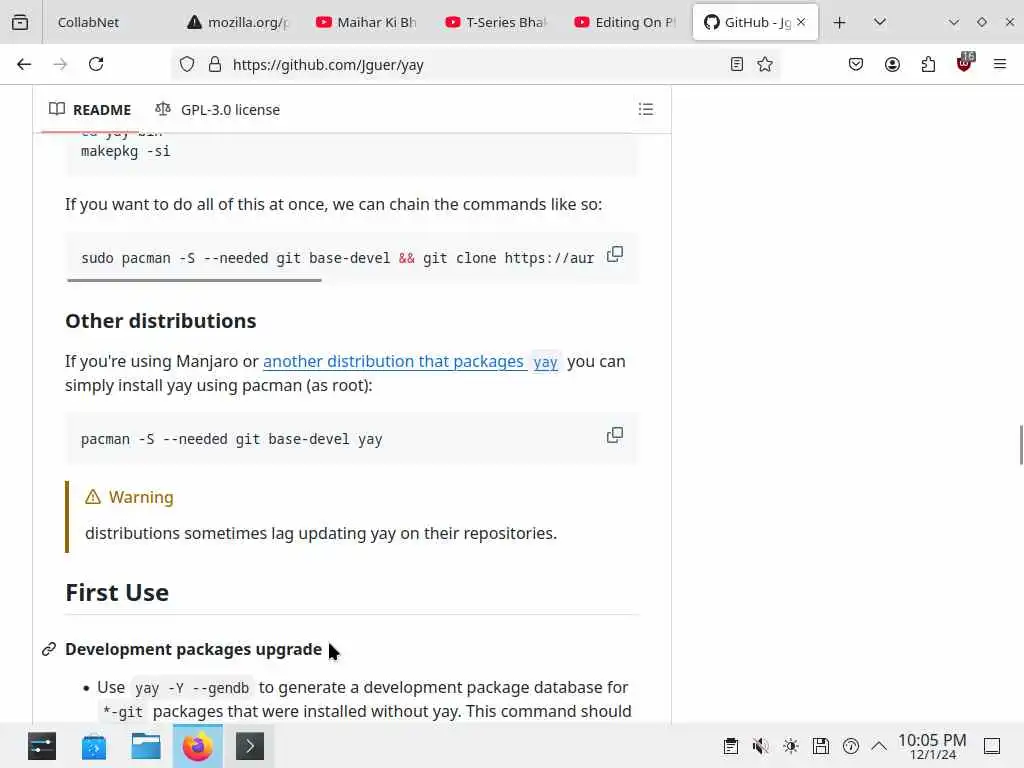The width and height of the screenshot is (1024, 768).
Task: Click Development packages upgrade heading
Action: click(x=193, y=649)
